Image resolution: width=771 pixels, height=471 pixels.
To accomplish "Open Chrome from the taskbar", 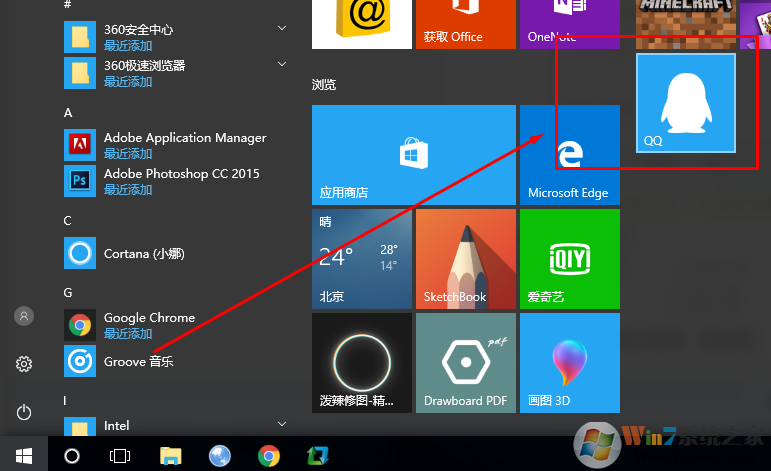I will [269, 456].
